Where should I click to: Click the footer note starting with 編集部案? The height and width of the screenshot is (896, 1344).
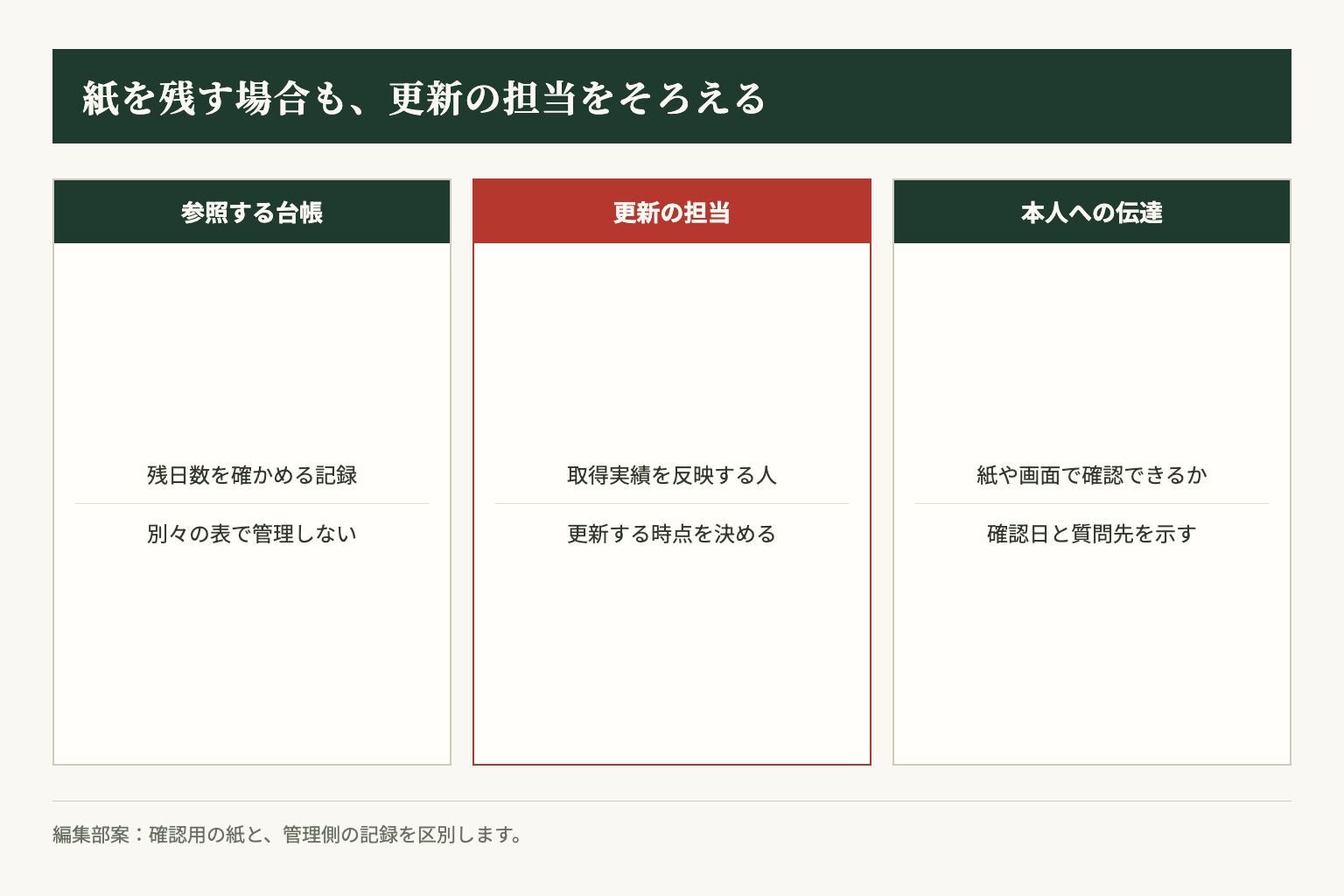[x=288, y=835]
